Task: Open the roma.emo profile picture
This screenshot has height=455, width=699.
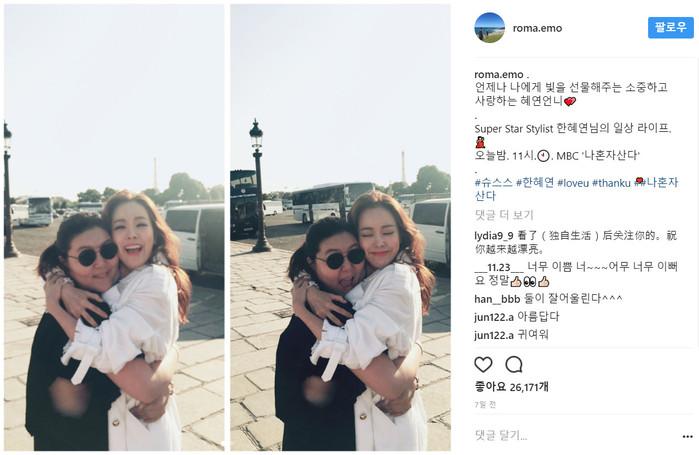Action: coord(489,28)
